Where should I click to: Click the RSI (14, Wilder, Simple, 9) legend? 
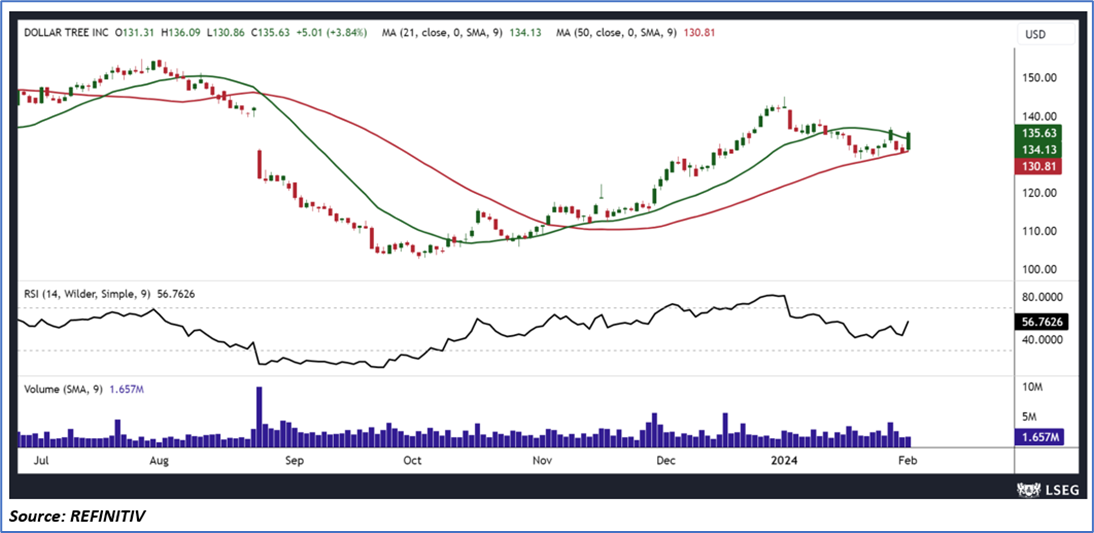pos(109,294)
